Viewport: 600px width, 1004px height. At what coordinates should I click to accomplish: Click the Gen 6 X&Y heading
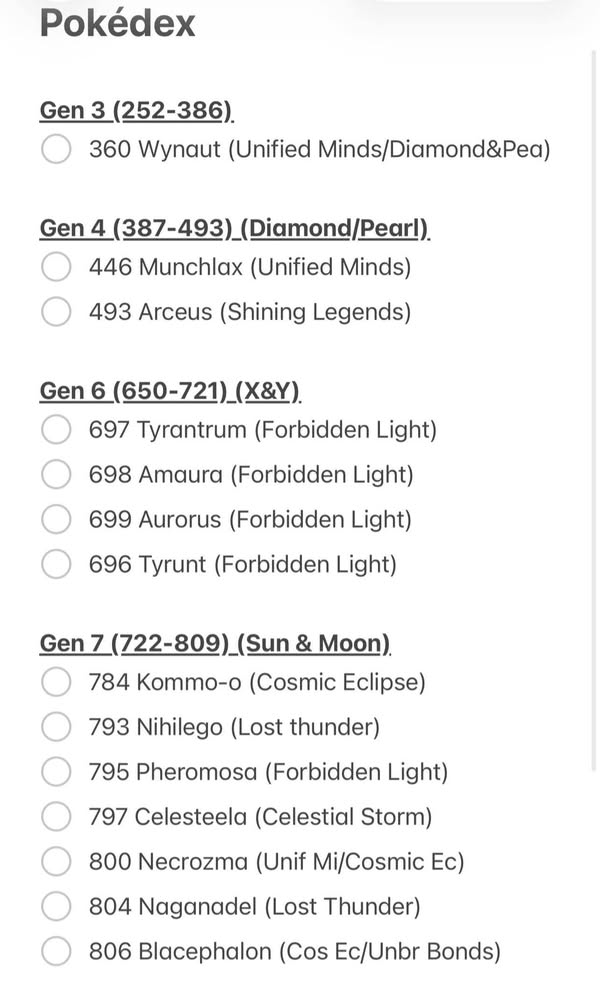click(x=170, y=391)
